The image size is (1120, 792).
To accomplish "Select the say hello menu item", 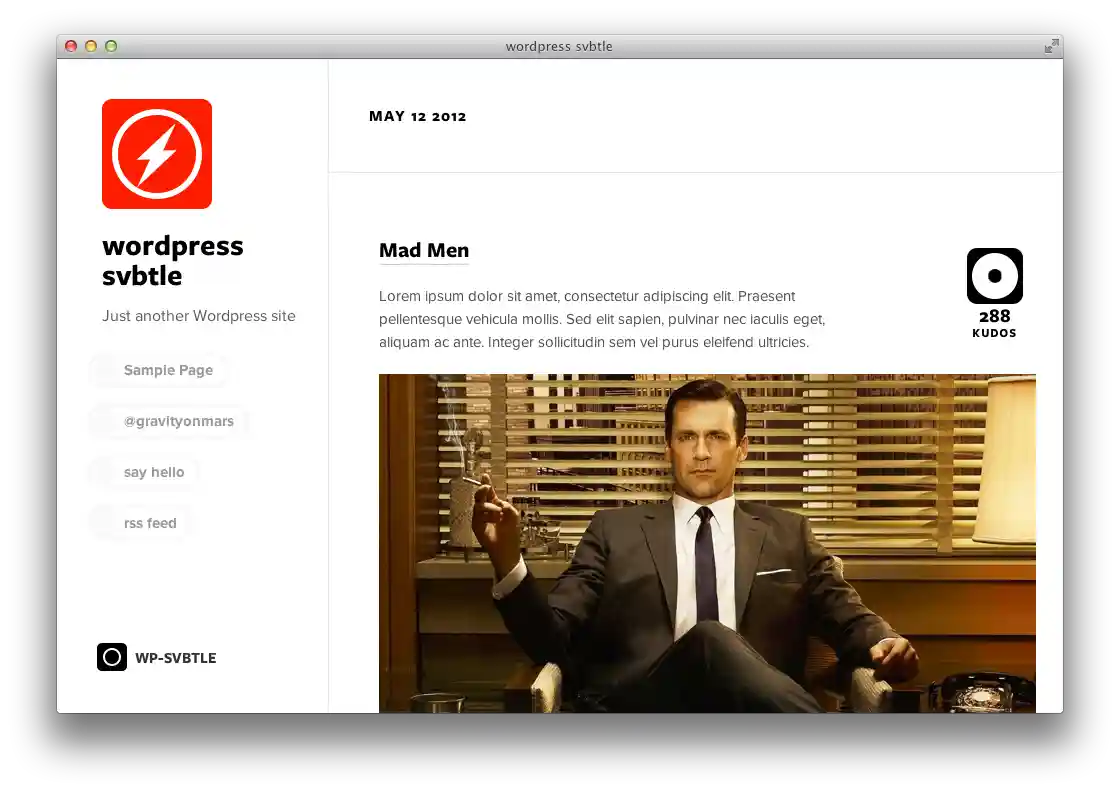I will (x=154, y=472).
